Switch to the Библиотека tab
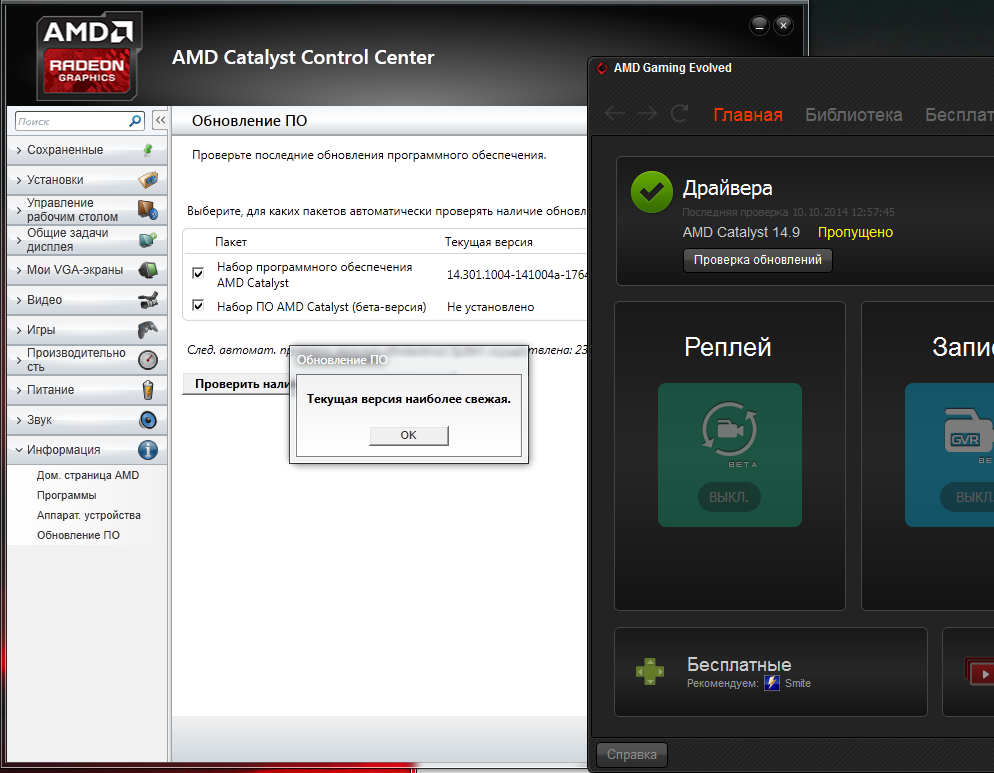The height and width of the screenshot is (773, 994). (853, 115)
